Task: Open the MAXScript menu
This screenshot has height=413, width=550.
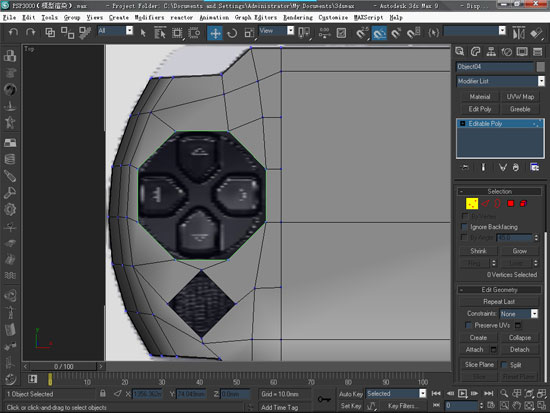Action: pyautogui.click(x=368, y=18)
